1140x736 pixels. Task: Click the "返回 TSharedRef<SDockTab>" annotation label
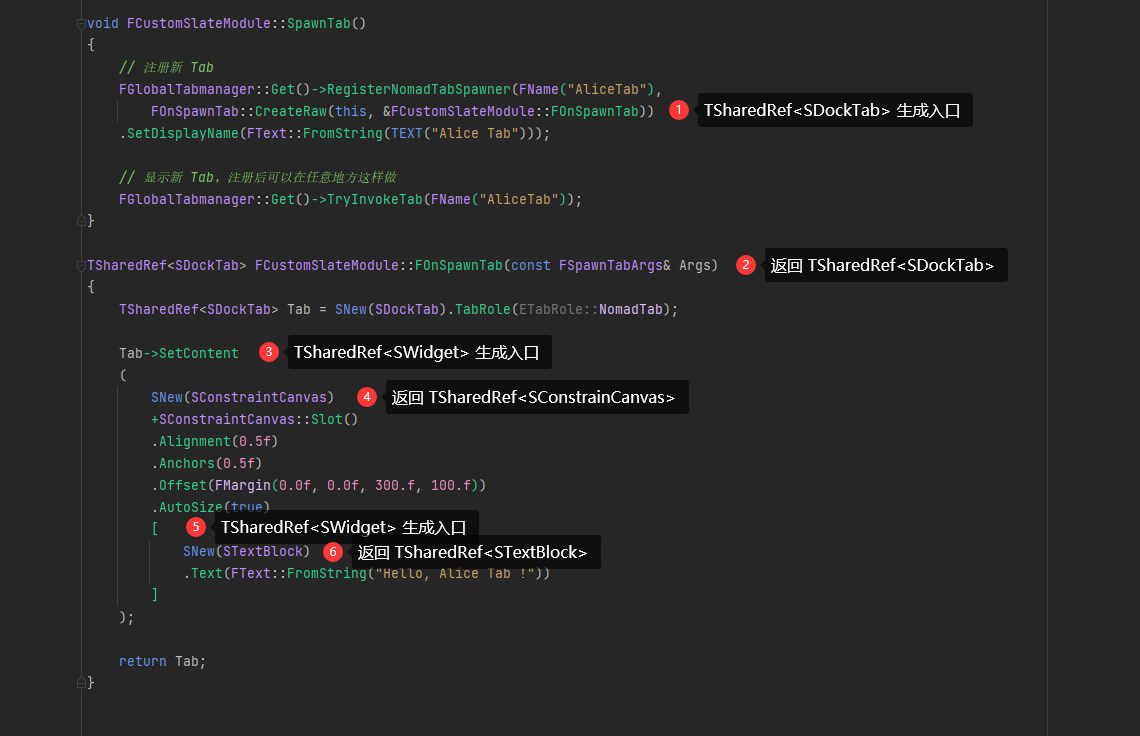[885, 266]
